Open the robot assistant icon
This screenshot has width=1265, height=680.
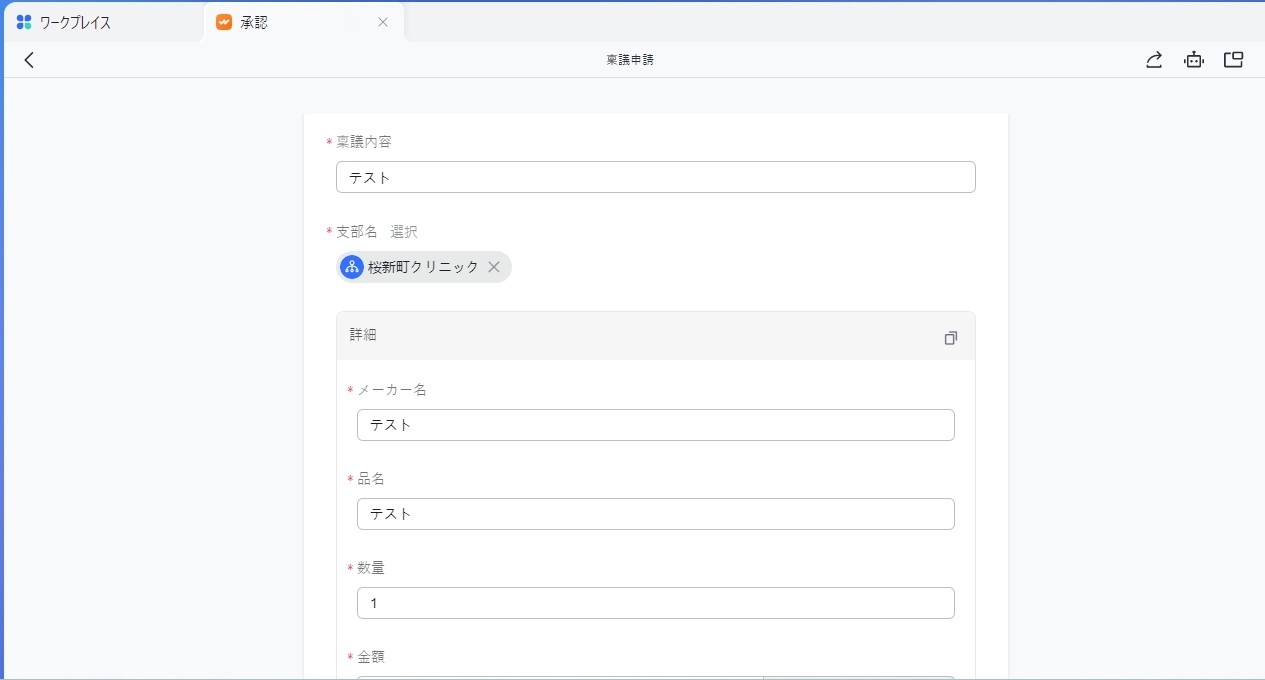[1194, 60]
